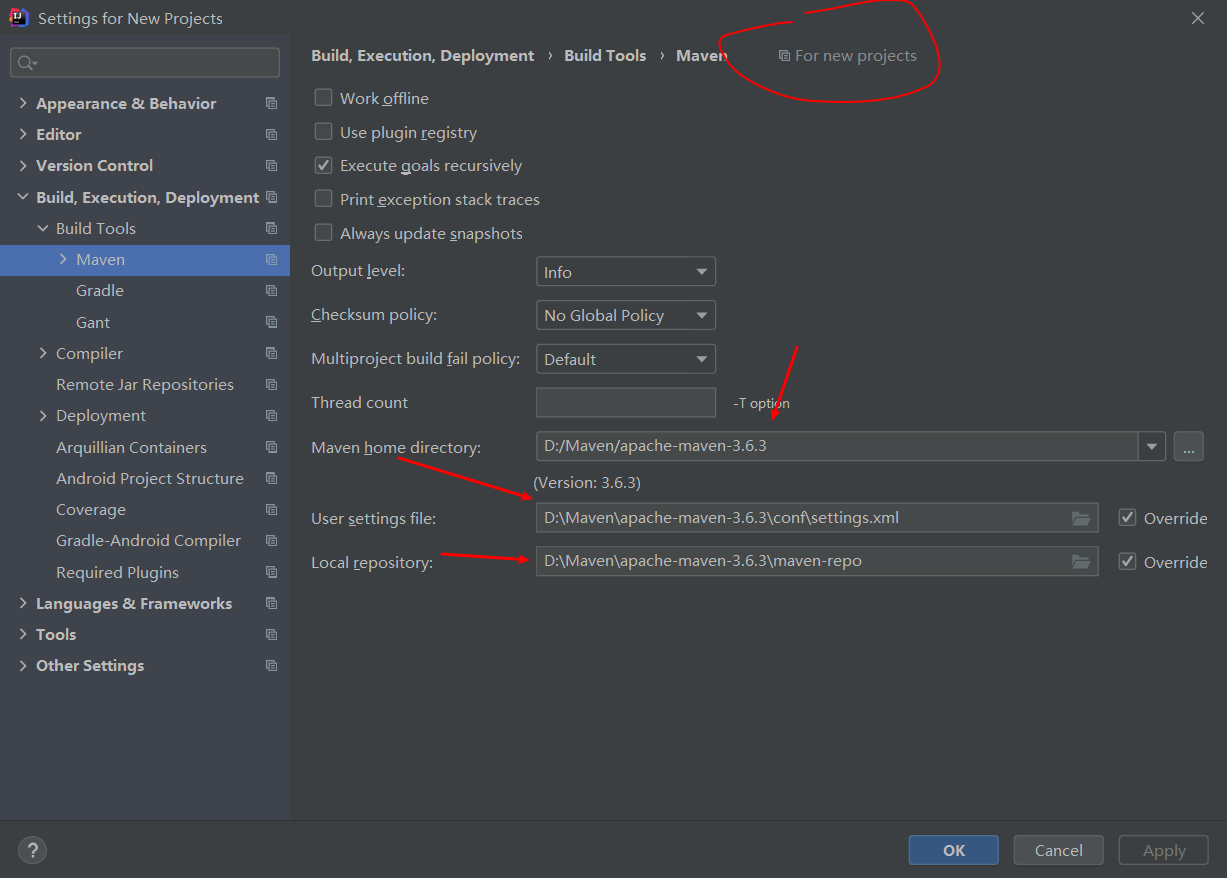Screen dimensions: 1227x878
Task: Collapse Build, Execution, Deployment section
Action: (23, 197)
